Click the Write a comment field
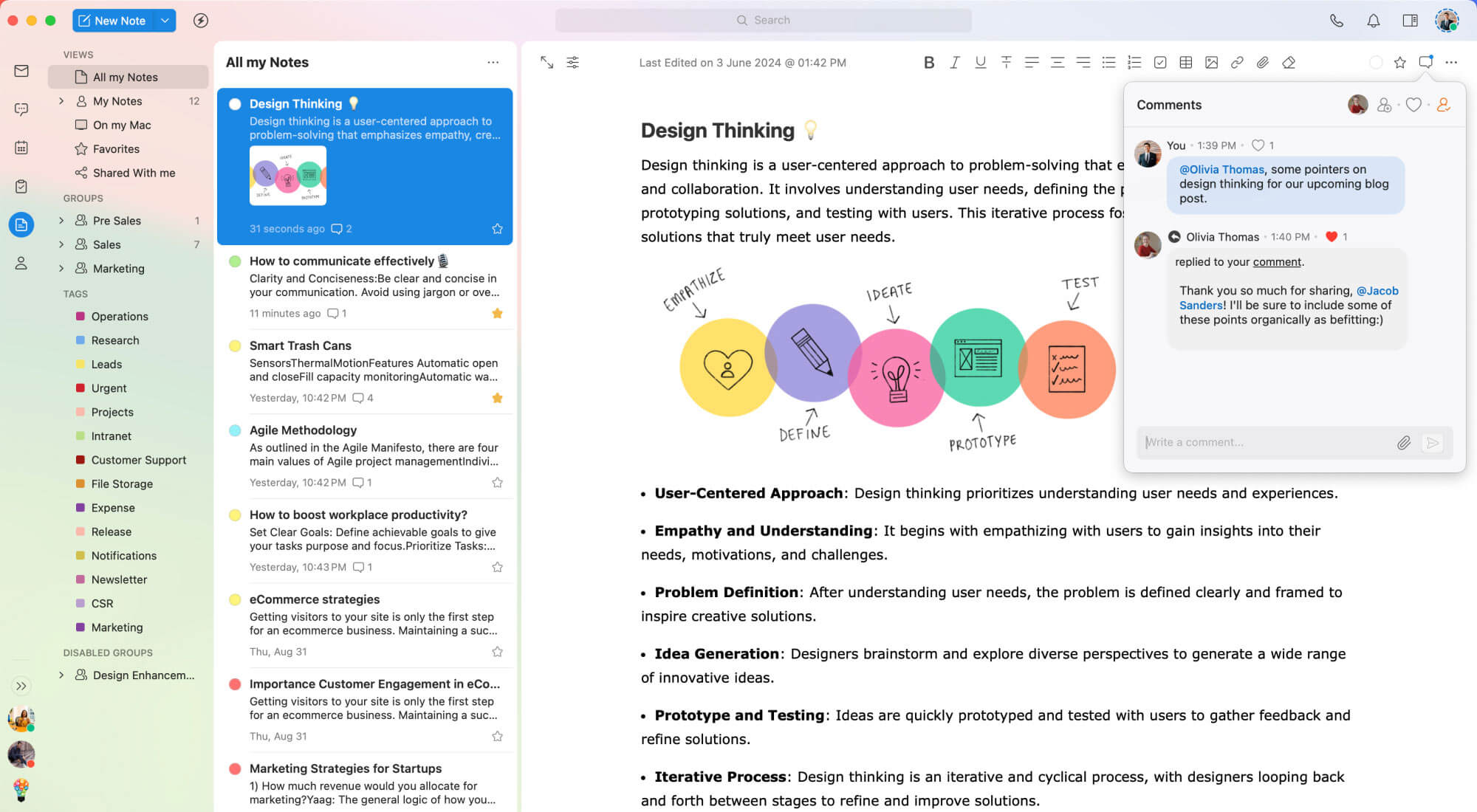This screenshot has width=1477, height=812. coord(1263,442)
